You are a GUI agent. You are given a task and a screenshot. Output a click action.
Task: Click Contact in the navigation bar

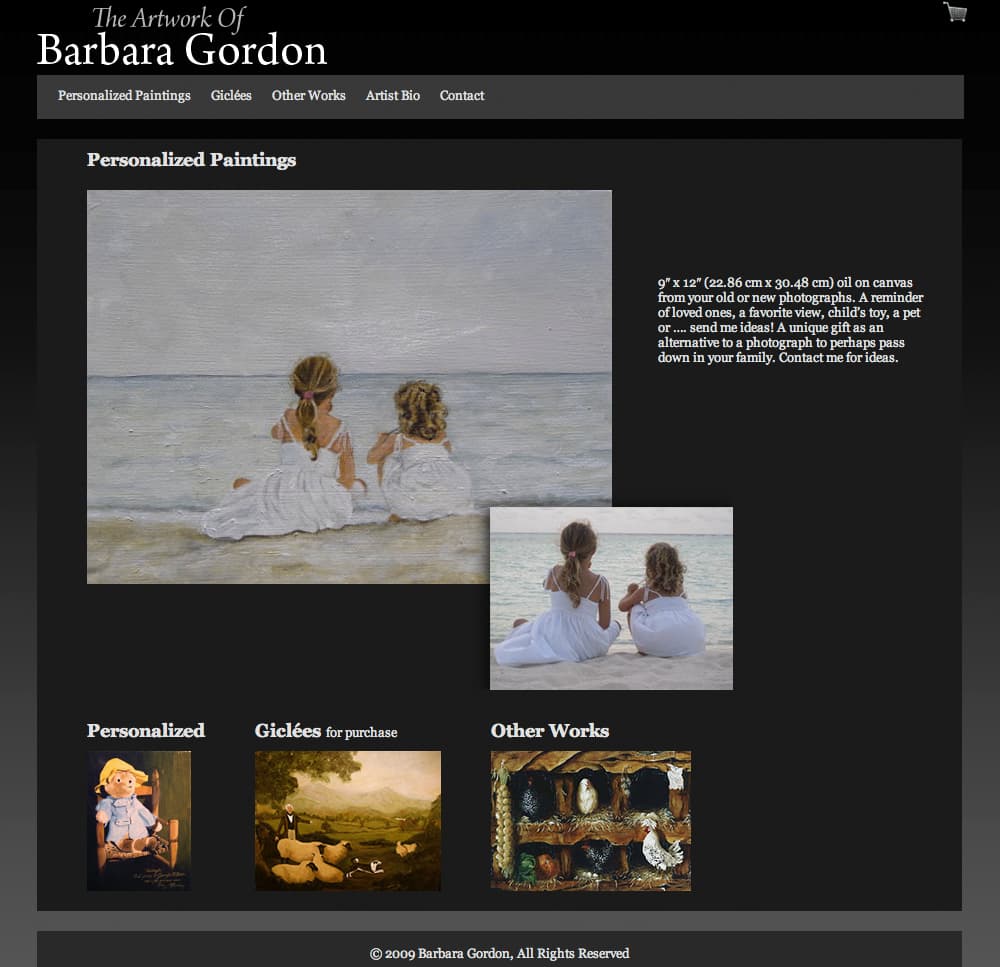(462, 95)
